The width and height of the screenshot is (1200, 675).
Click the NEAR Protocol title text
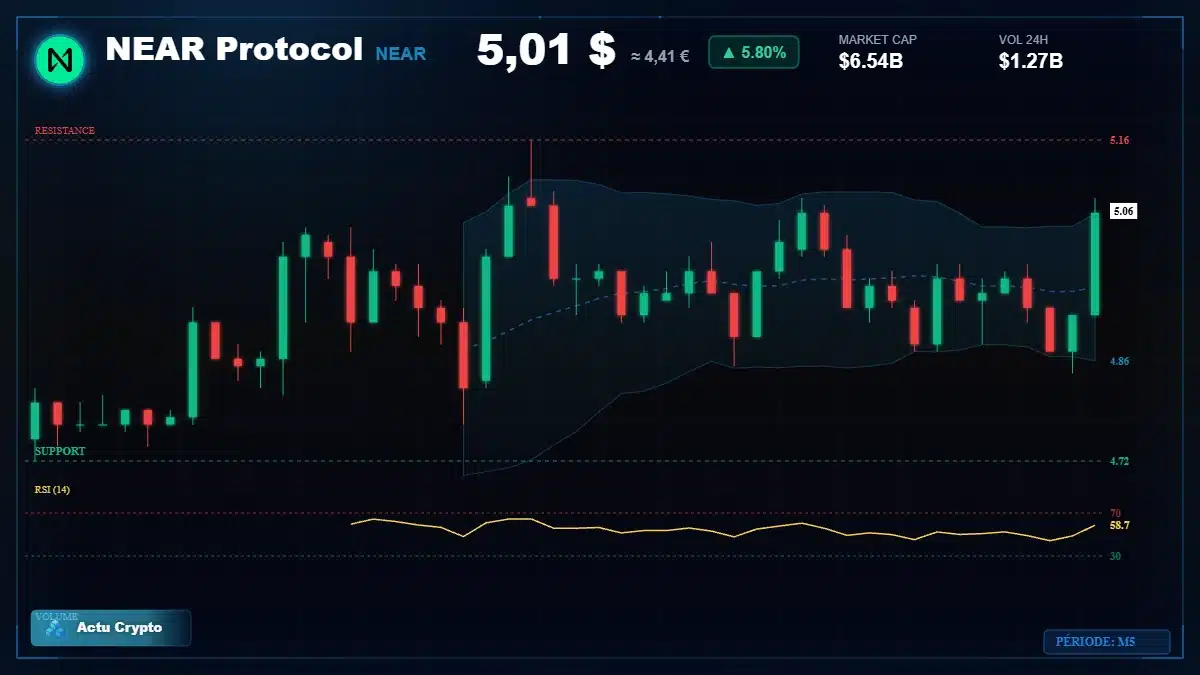[234, 49]
